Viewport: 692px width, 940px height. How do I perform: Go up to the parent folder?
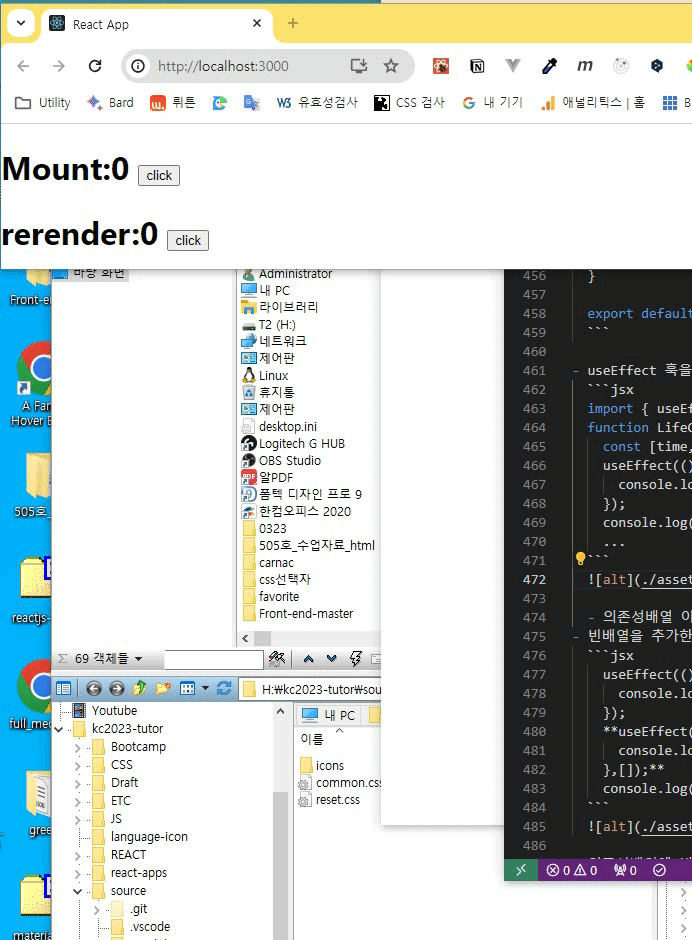click(140, 688)
